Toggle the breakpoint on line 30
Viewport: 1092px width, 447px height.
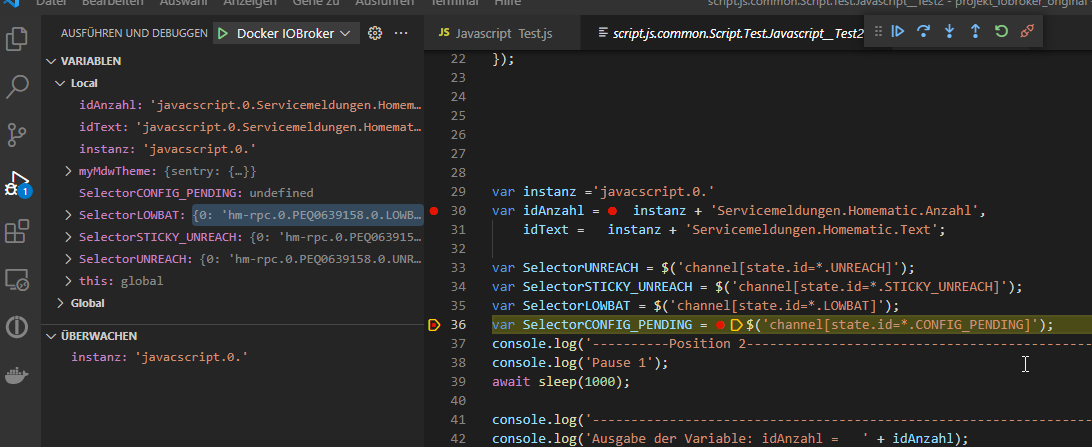click(x=434, y=210)
